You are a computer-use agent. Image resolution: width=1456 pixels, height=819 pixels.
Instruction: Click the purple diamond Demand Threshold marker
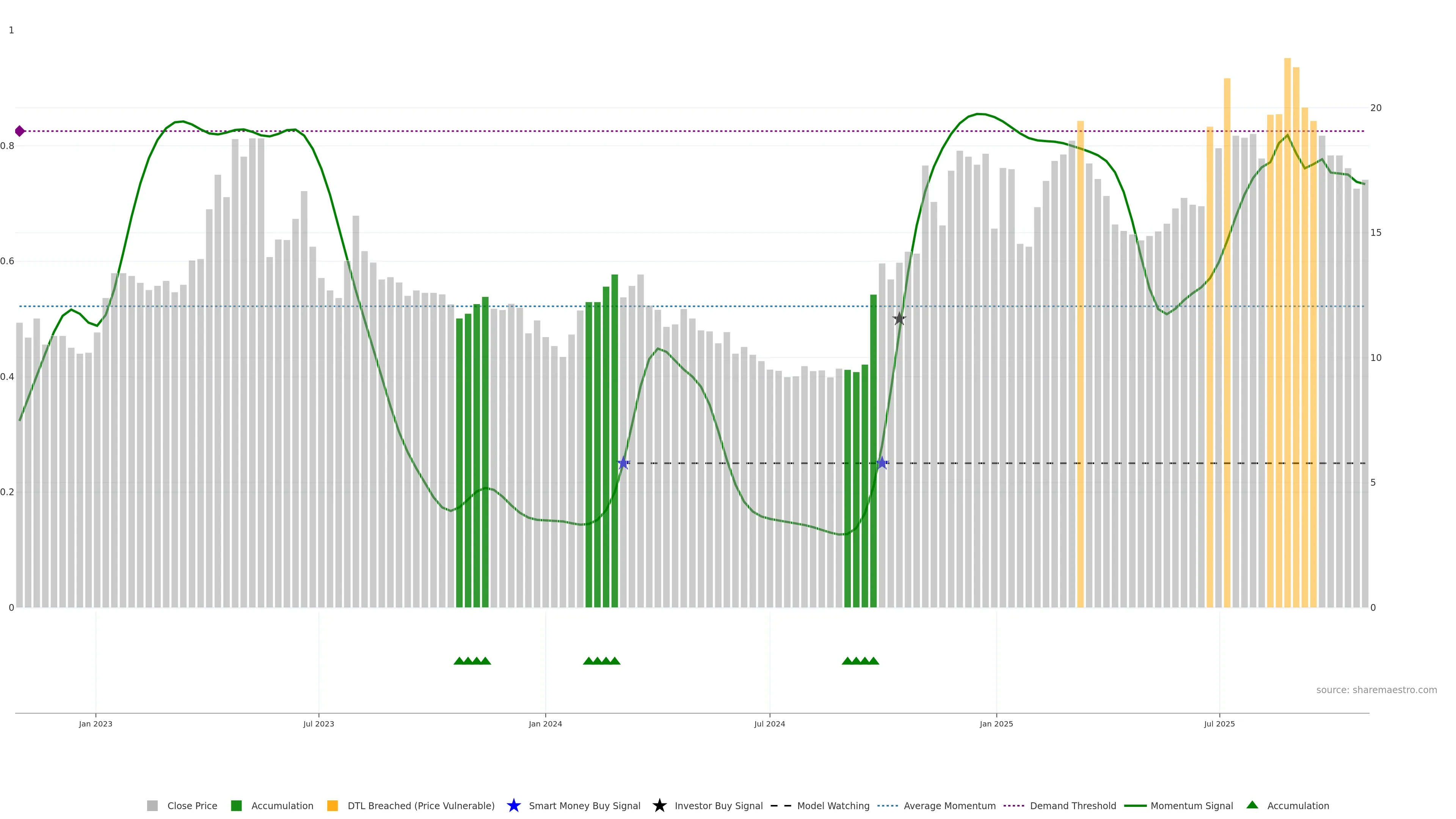20,131
